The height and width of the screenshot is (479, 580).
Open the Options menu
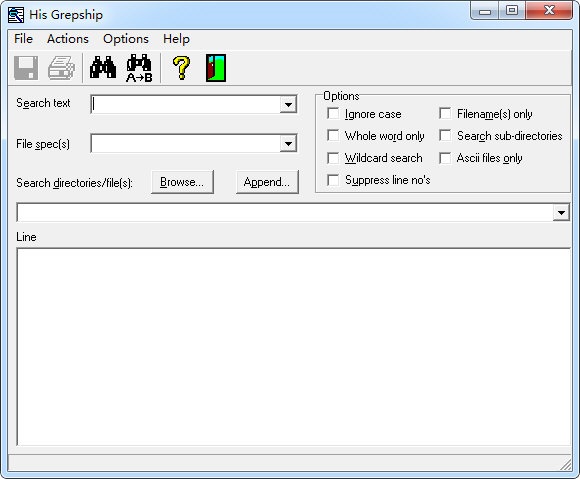(126, 39)
